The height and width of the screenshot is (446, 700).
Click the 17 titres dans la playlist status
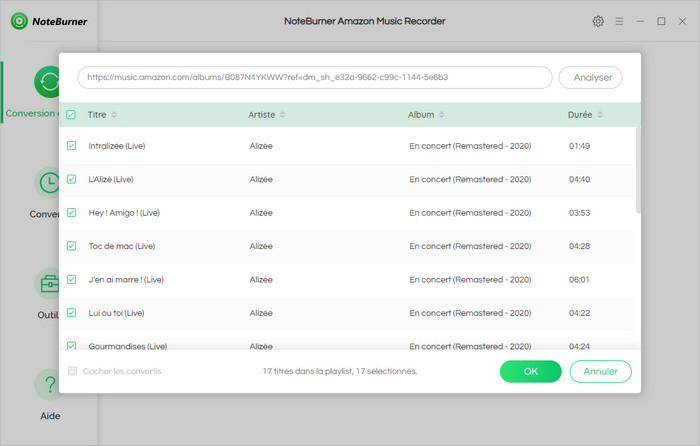point(340,371)
